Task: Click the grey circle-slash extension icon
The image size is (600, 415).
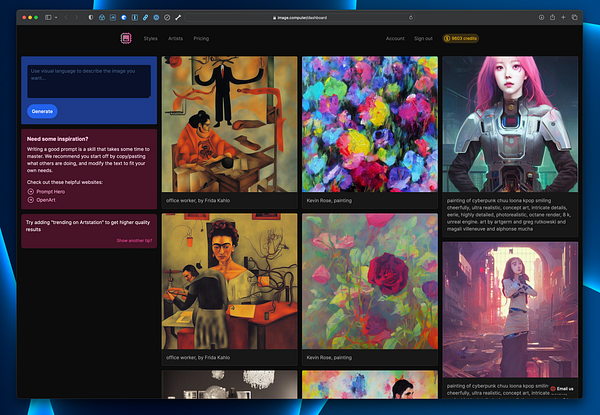Action: tap(167, 18)
